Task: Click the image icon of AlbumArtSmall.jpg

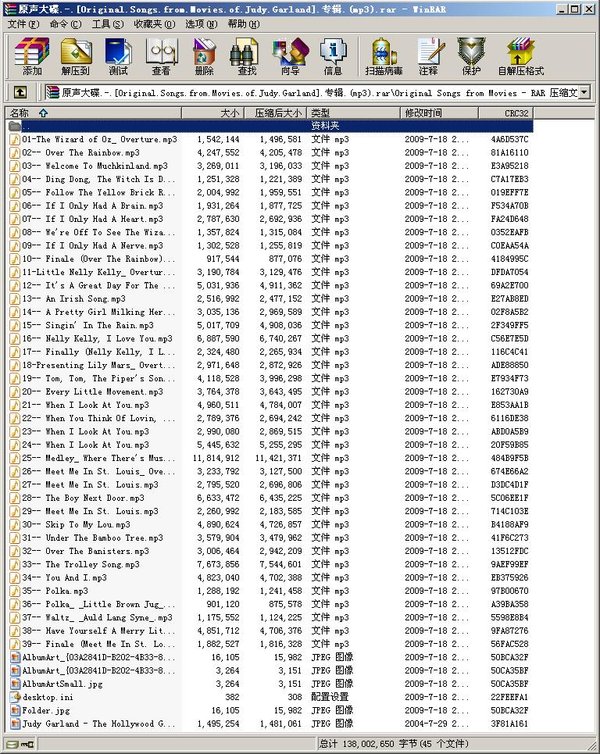Action: point(15,684)
